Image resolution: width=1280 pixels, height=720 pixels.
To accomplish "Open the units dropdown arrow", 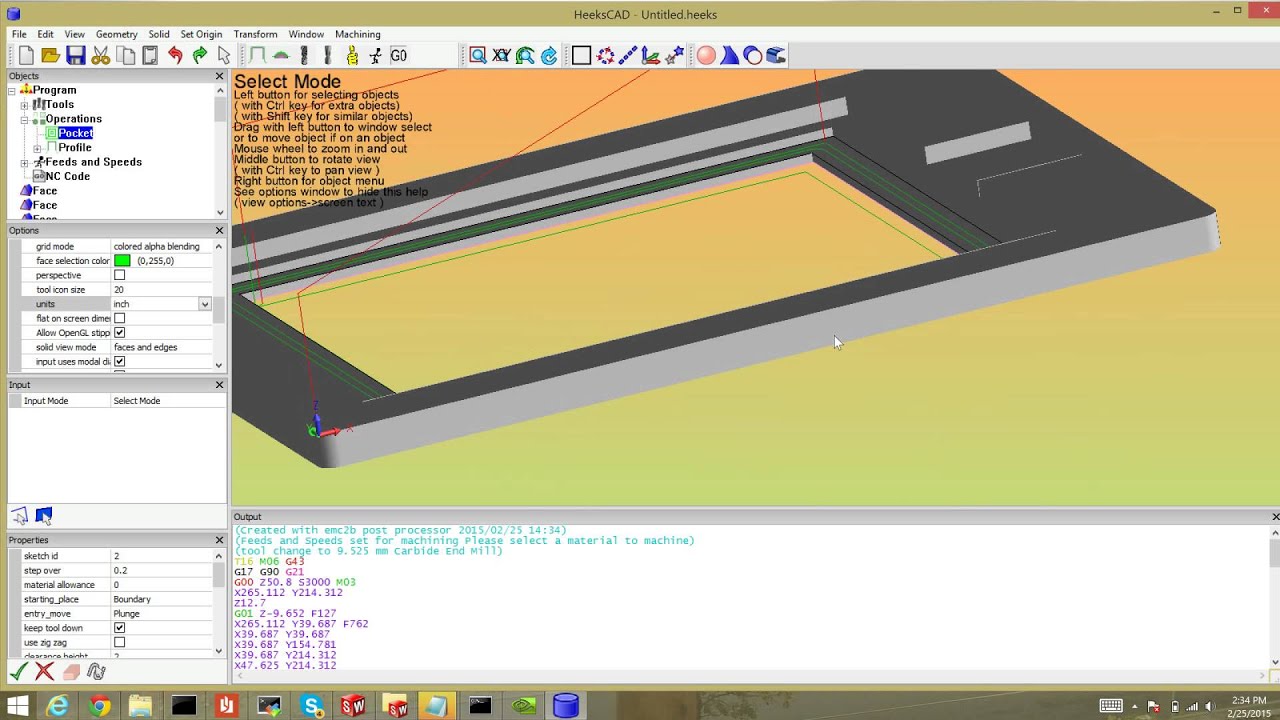I will (x=205, y=304).
